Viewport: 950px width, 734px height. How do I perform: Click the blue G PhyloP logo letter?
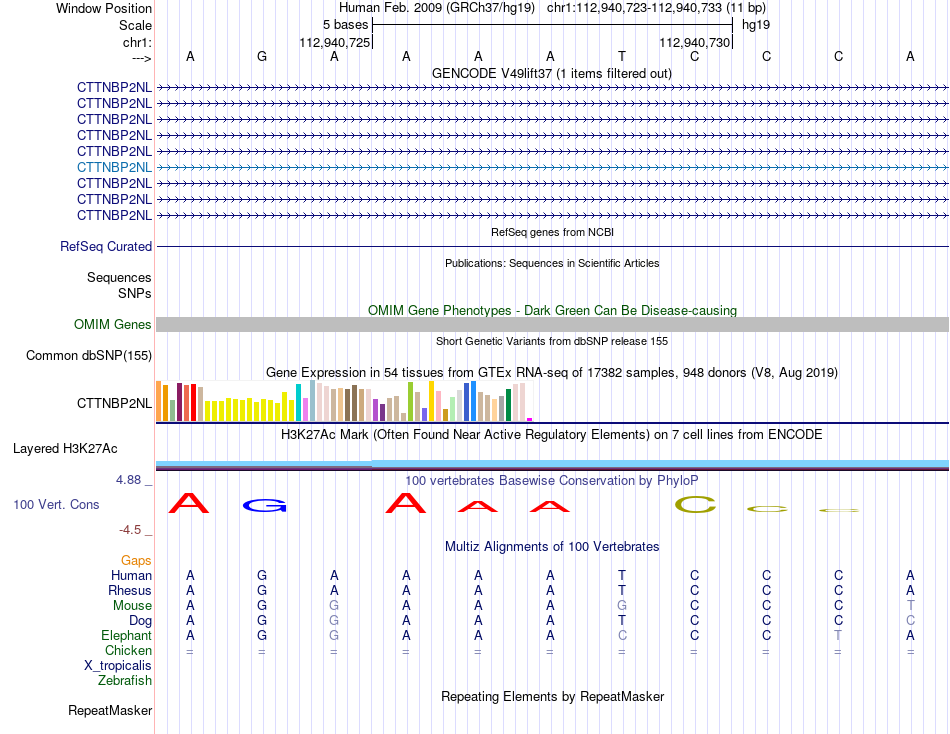[x=264, y=505]
